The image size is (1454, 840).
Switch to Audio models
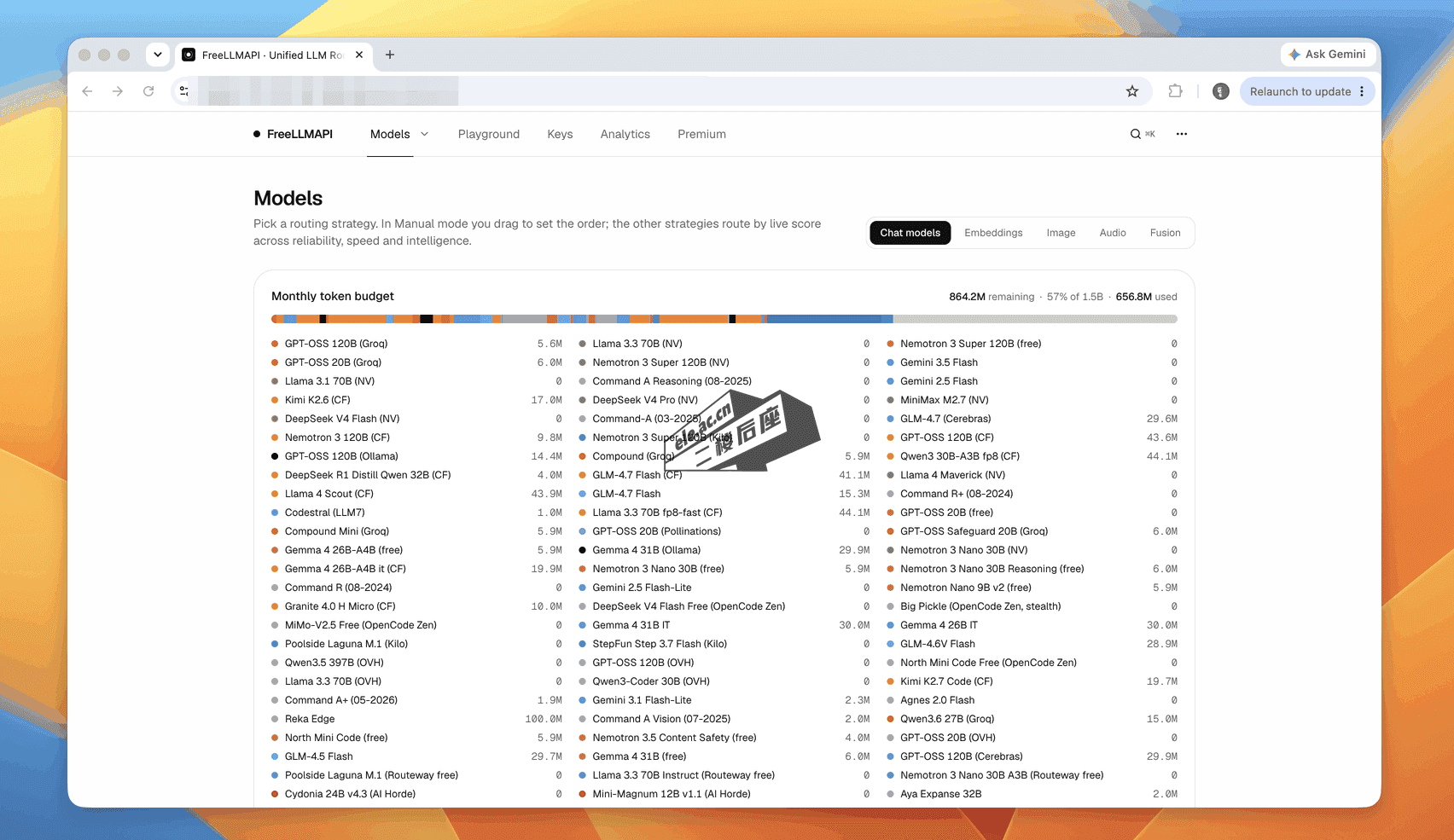[x=1113, y=233]
